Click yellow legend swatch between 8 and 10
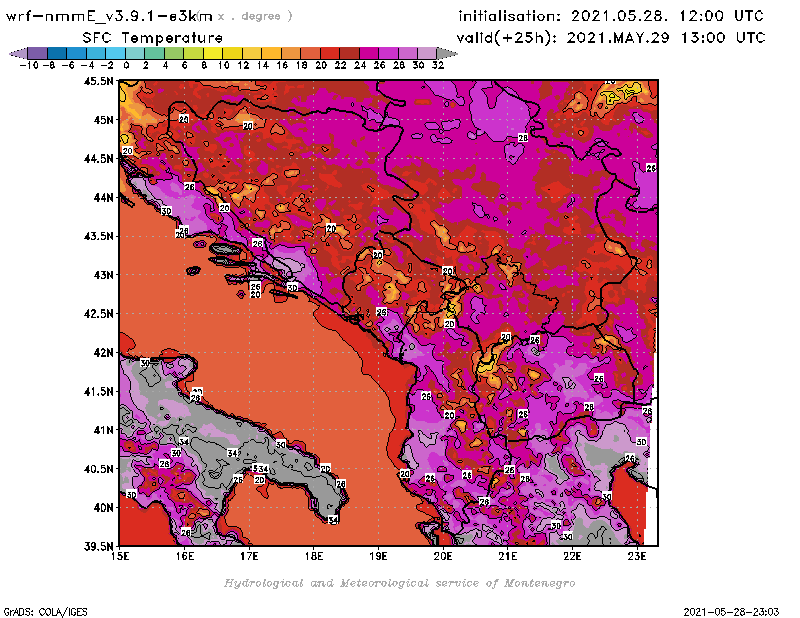 213,53
